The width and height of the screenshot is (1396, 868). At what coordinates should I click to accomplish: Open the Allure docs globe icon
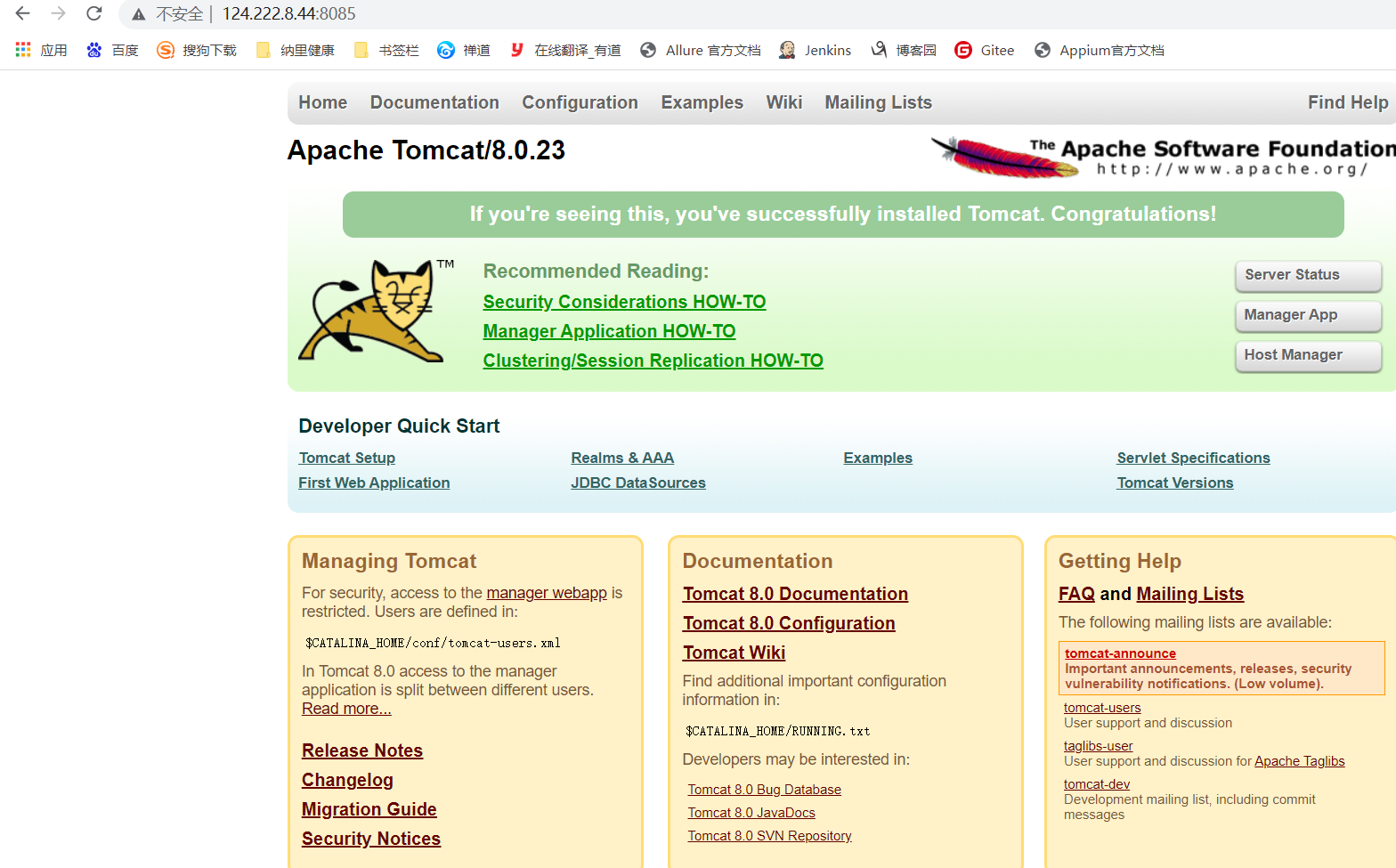pyautogui.click(x=648, y=50)
